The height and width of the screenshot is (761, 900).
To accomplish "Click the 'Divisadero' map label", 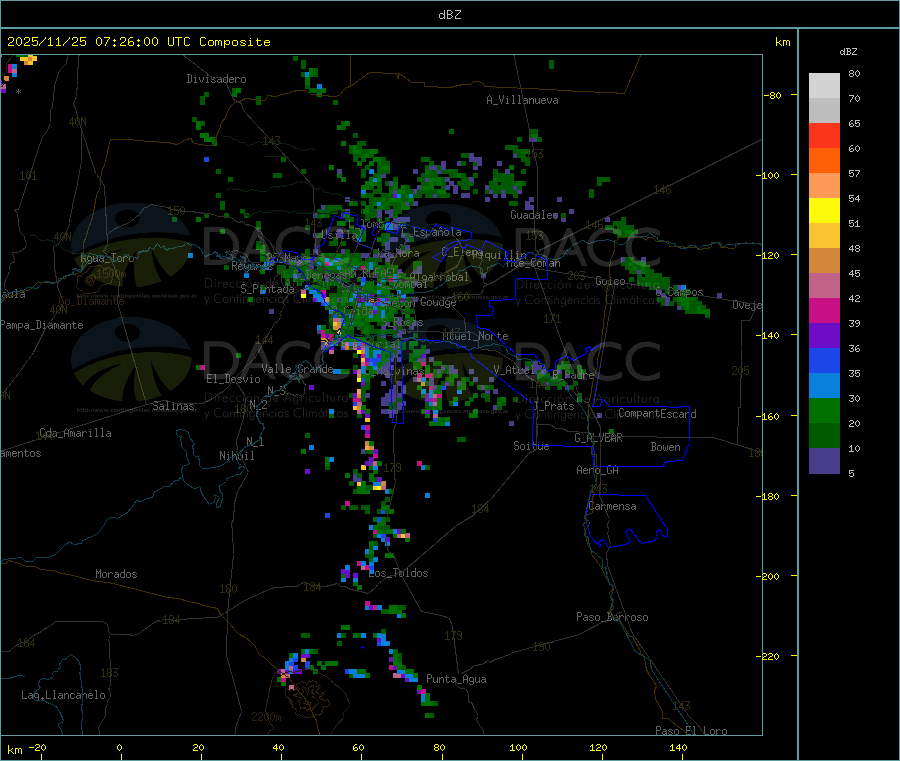I will pos(216,79).
